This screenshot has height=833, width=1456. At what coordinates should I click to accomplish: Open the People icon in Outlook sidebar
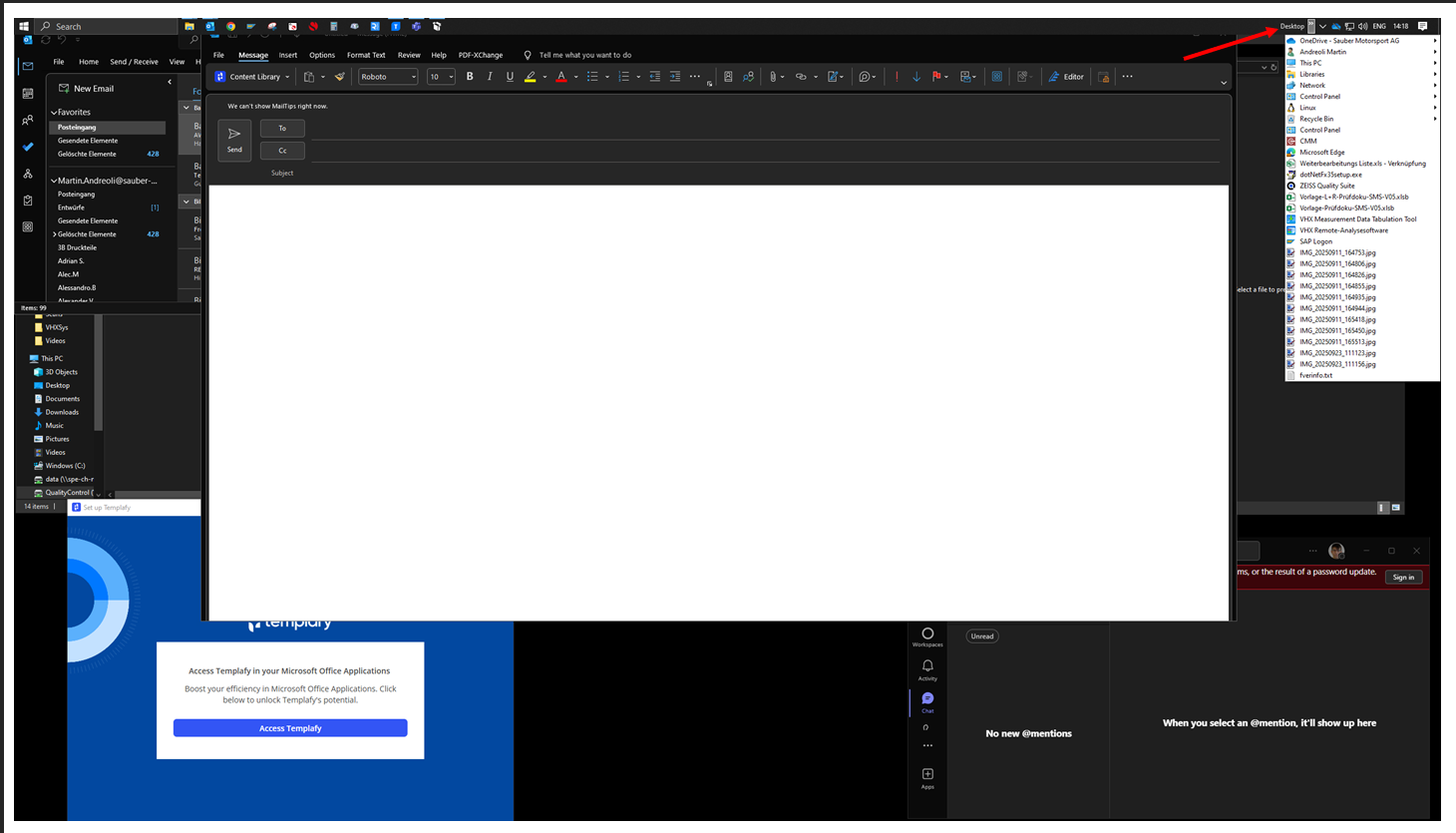coord(28,120)
